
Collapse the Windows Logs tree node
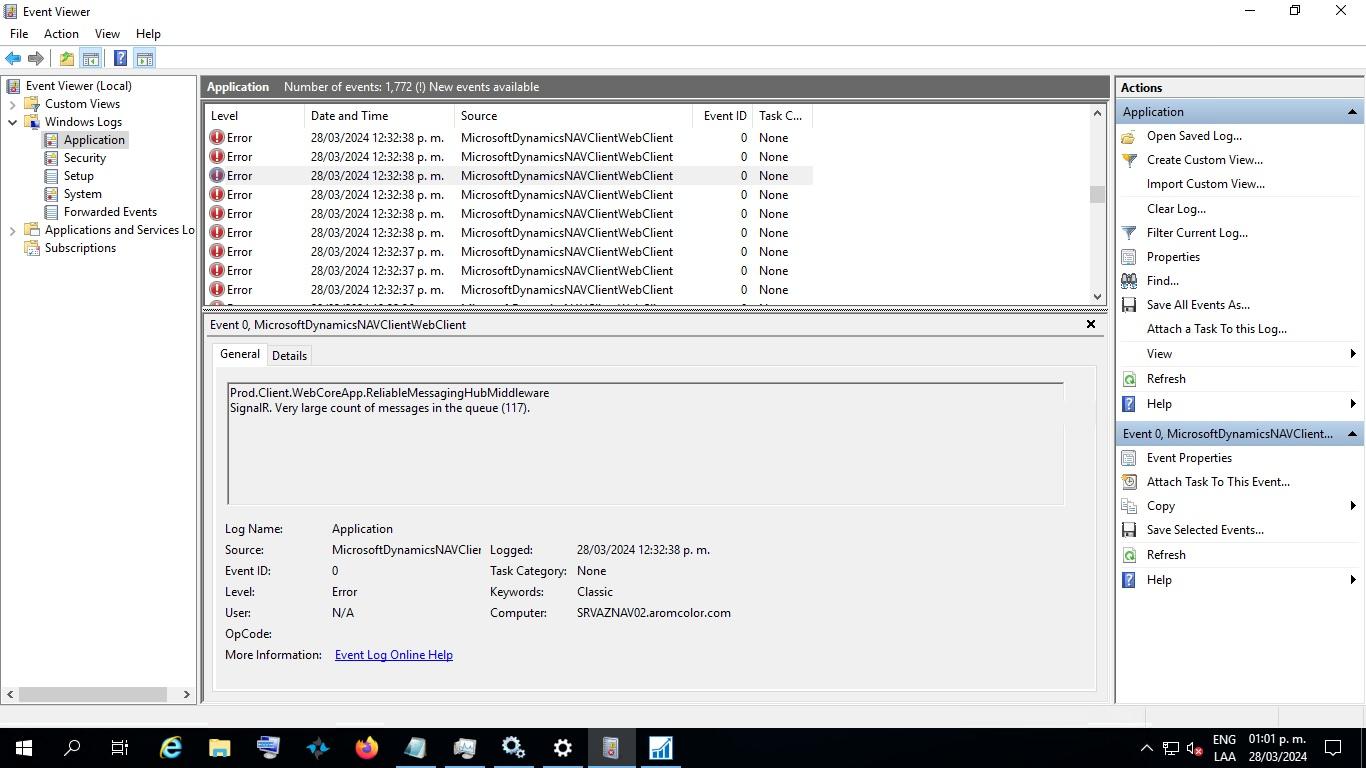12,122
